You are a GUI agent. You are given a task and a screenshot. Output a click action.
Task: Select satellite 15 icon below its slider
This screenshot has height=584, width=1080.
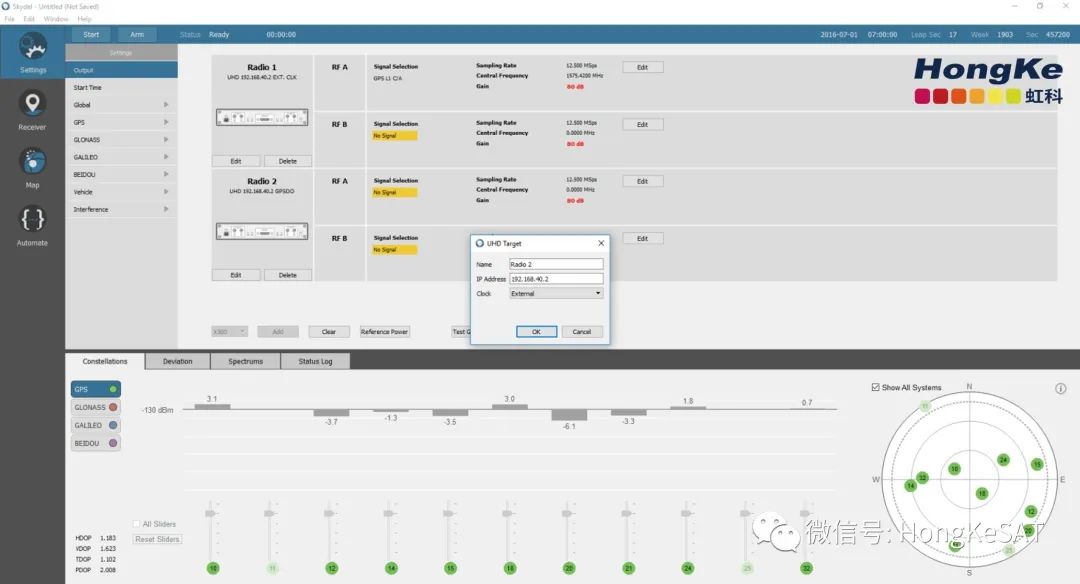(450, 568)
